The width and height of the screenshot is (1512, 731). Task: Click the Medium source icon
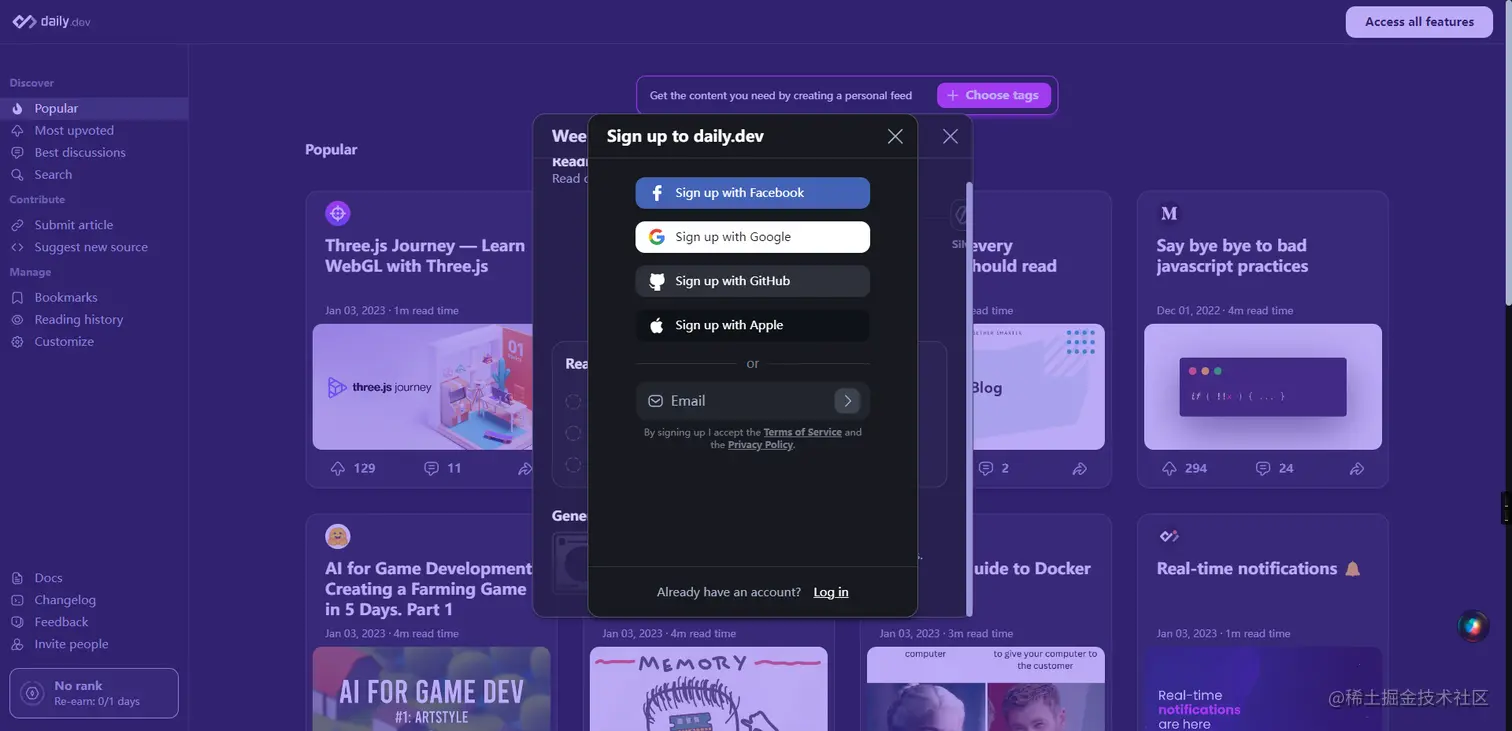(1169, 213)
